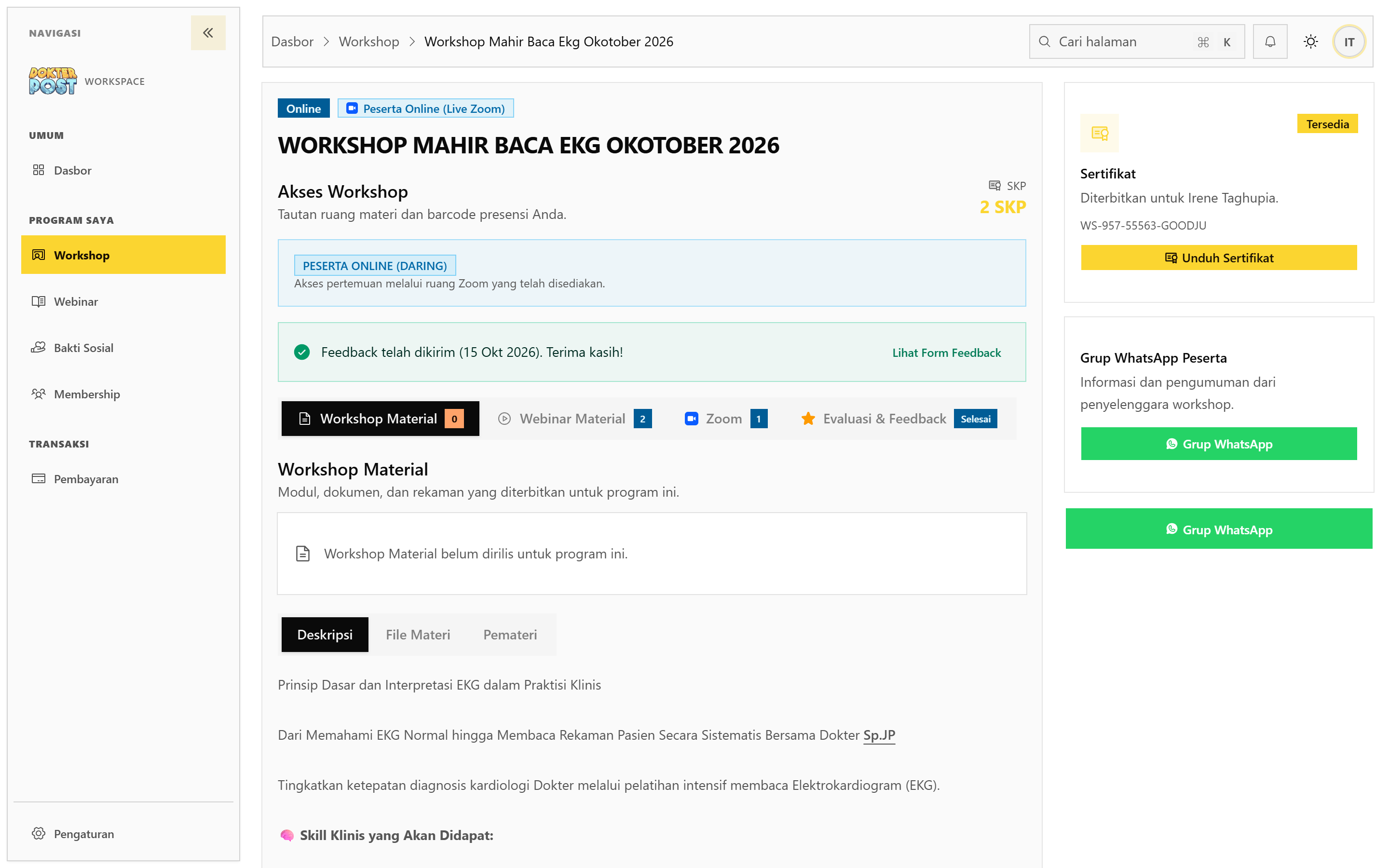Select the Deskripsi tab

[325, 634]
